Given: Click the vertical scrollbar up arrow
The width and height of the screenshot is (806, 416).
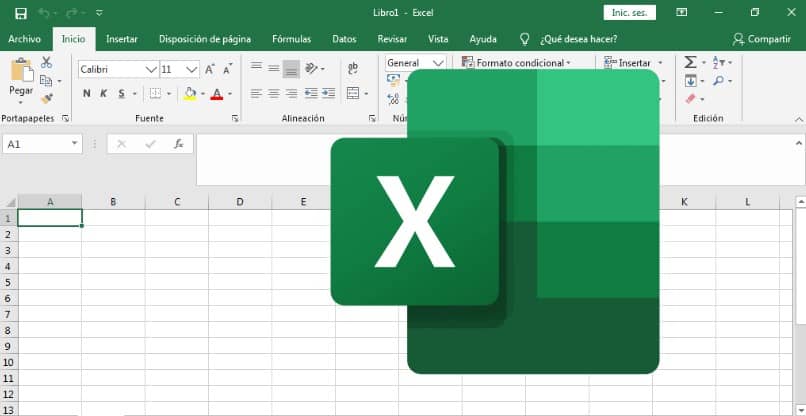Looking at the screenshot, I should (801, 202).
